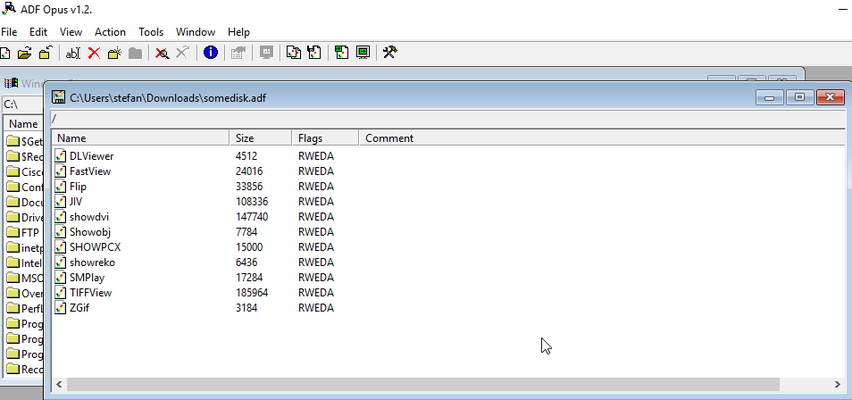The image size is (852, 400).
Task: Open options via the crossed hammers icon
Action: (390, 53)
